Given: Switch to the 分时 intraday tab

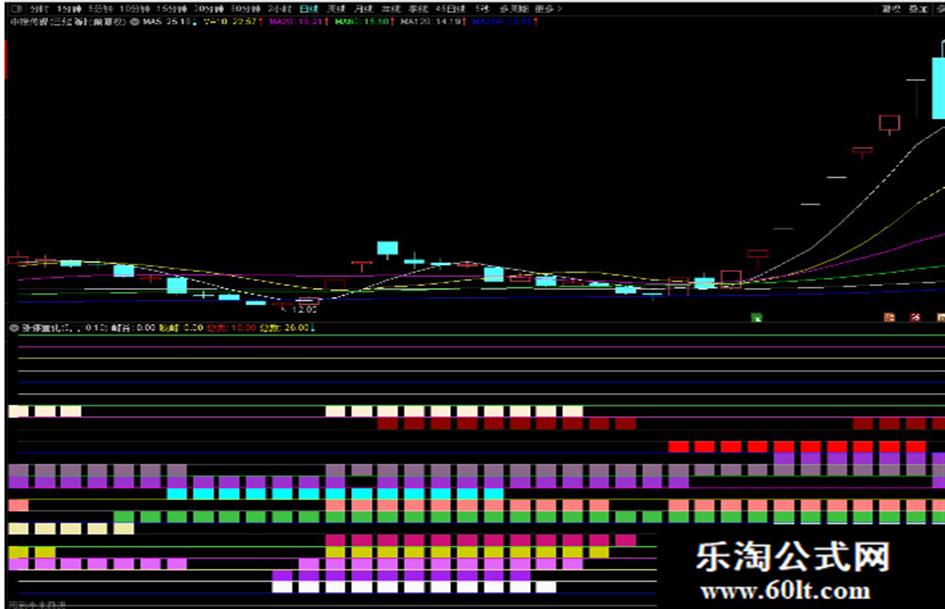Looking at the screenshot, I should tap(39, 9).
